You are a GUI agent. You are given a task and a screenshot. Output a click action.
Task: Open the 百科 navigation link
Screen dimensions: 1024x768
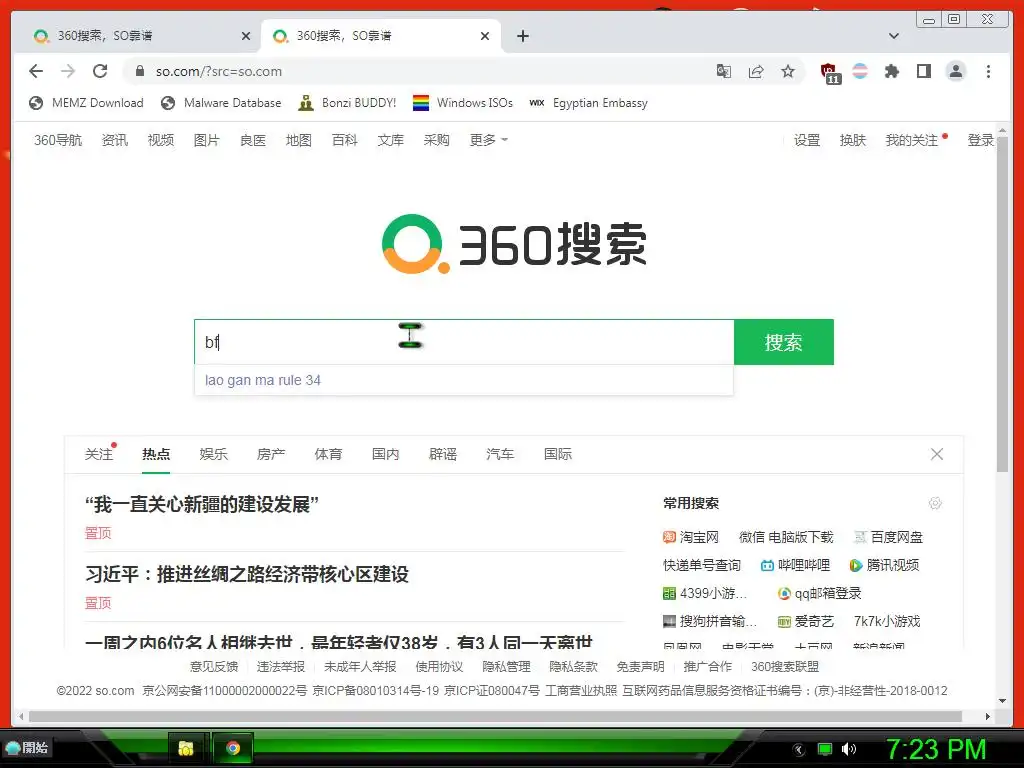pos(344,140)
